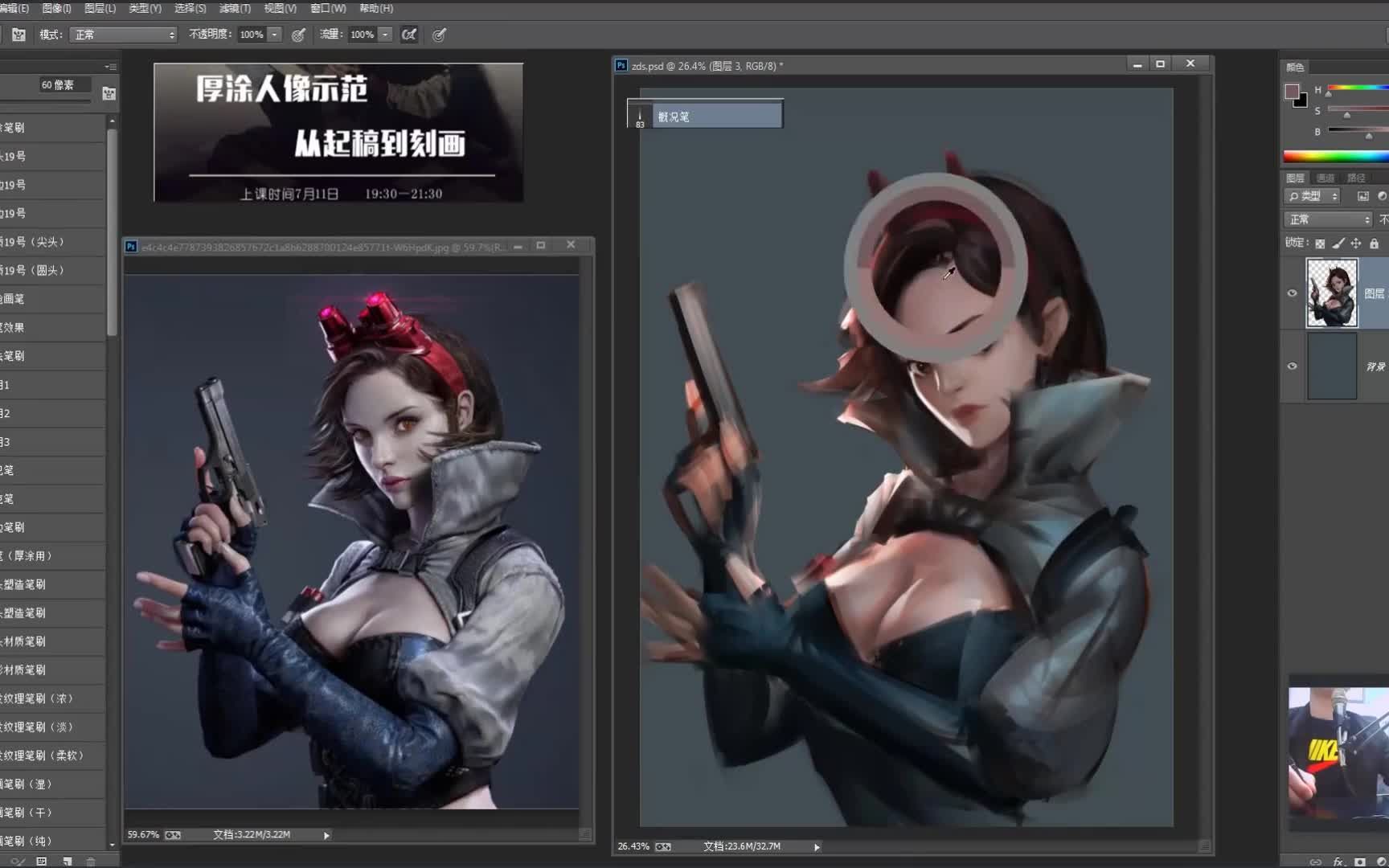The image size is (1389, 868).
Task: Open the brush preset manager icon beside size
Action: [109, 94]
